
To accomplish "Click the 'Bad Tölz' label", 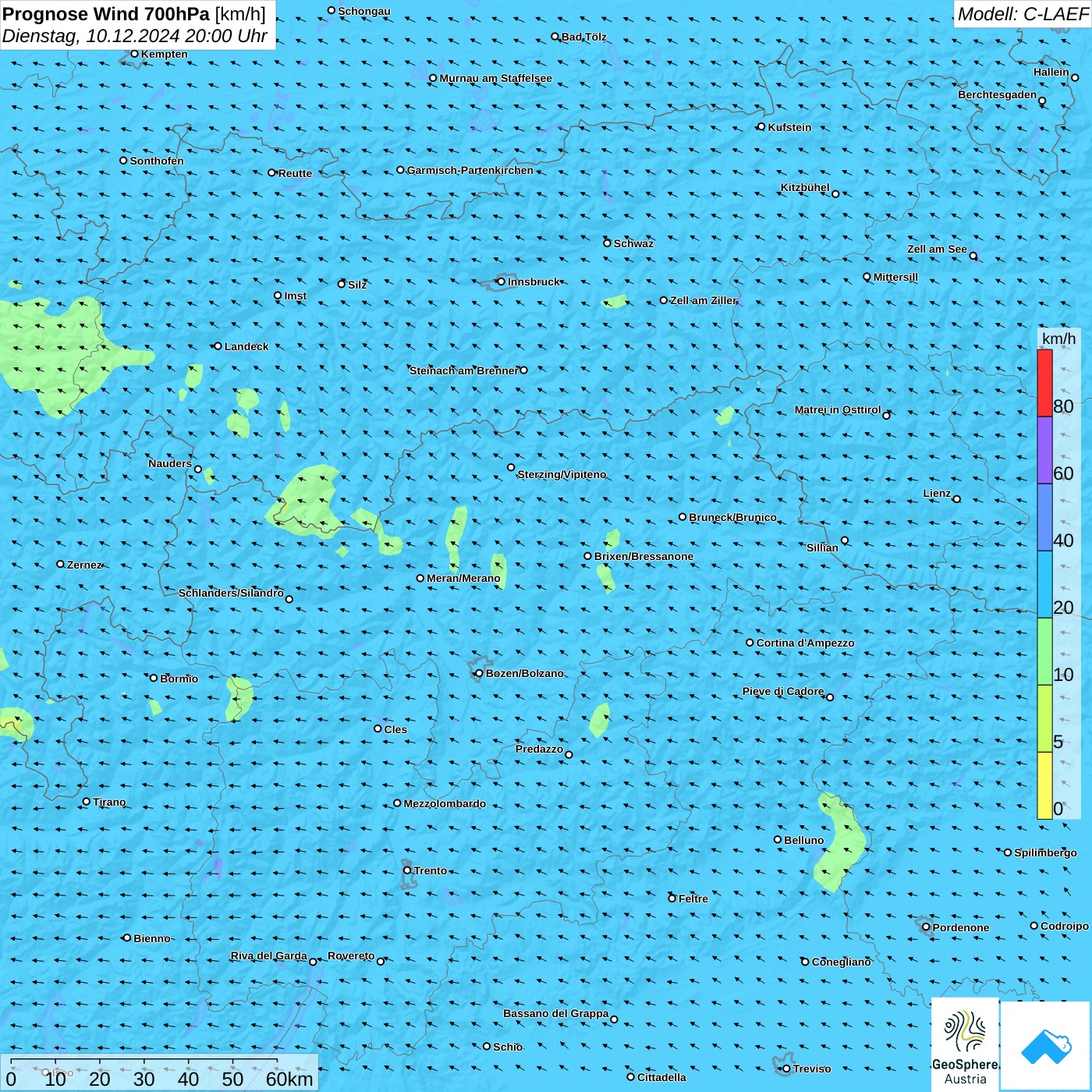I will (x=583, y=37).
